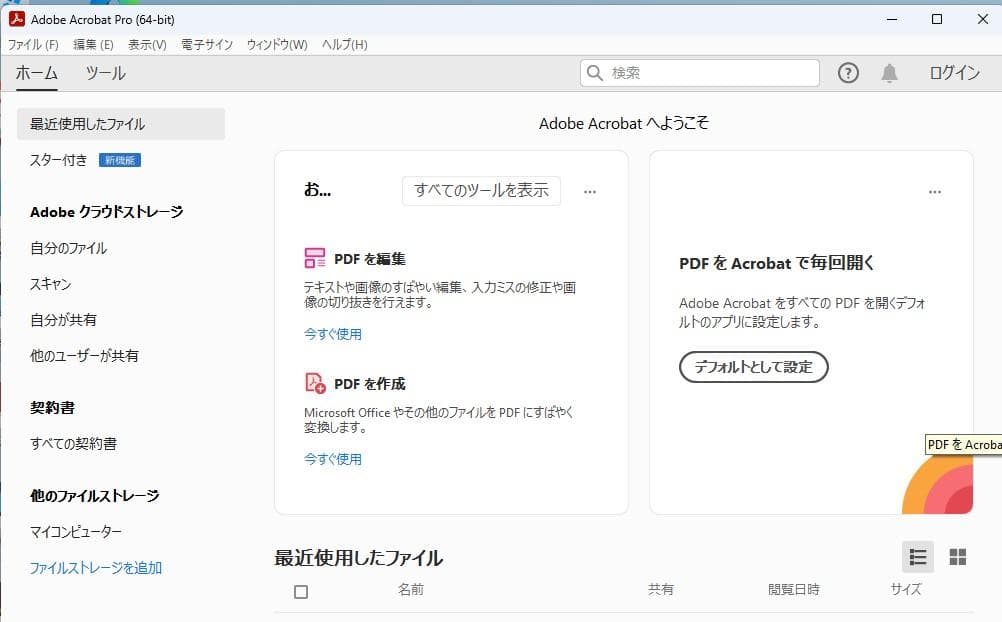This screenshot has height=622, width=1002.
Task: Open the 電子サイン menu
Action: pos(205,44)
